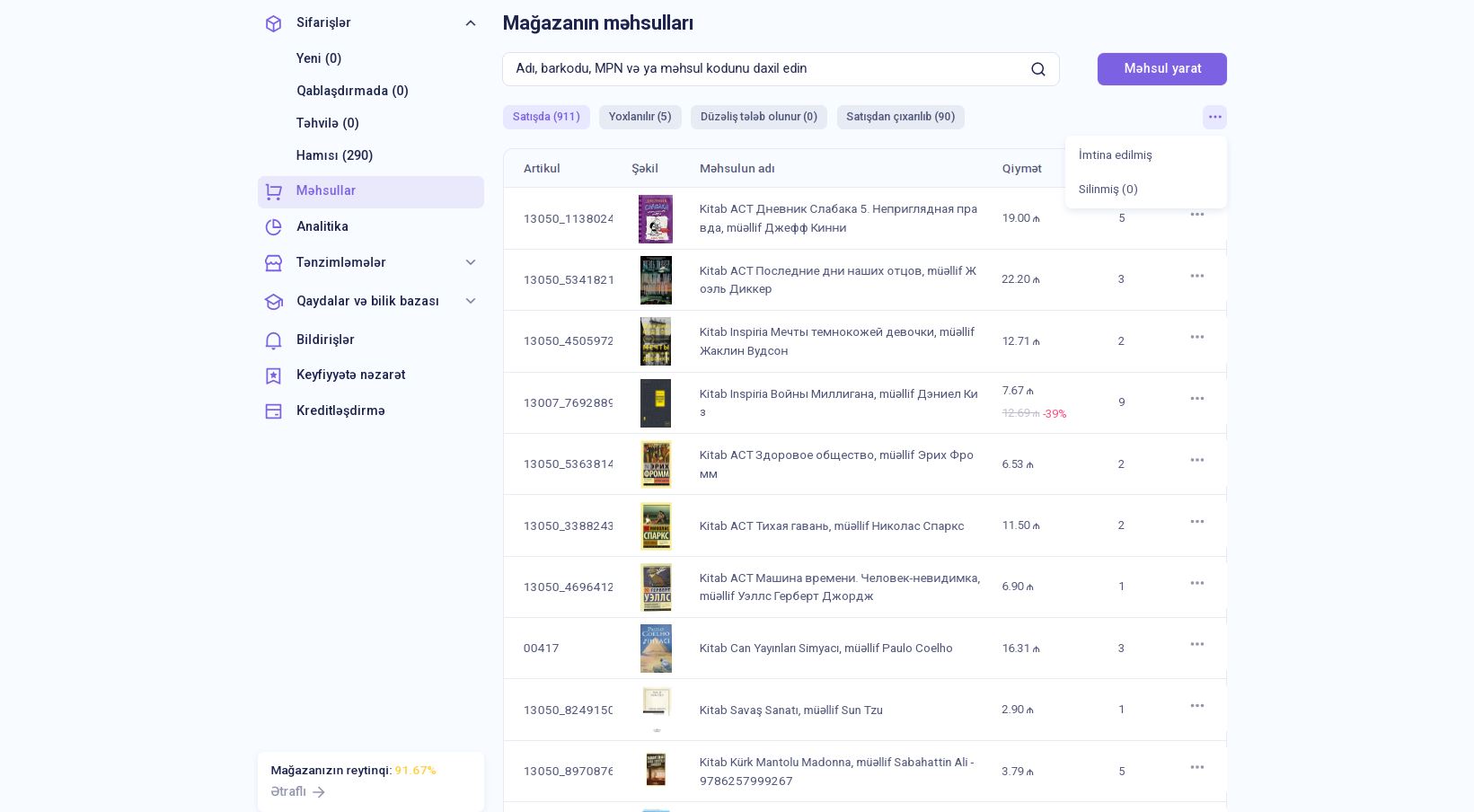1474x812 pixels.
Task: Click Тихая гавань cover thumbnail
Action: point(656,525)
